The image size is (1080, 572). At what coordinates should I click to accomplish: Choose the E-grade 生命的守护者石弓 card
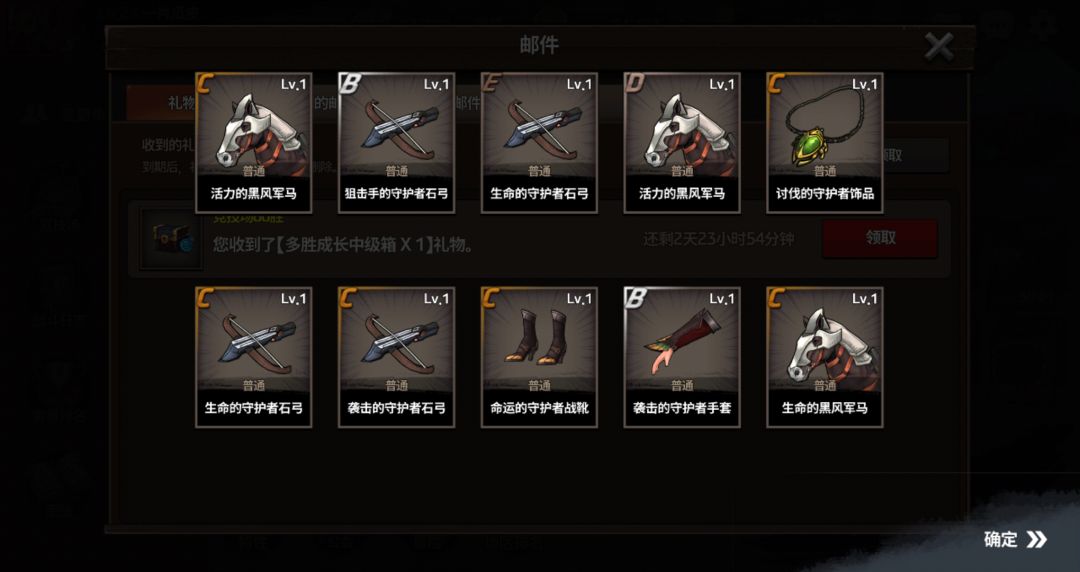click(x=539, y=143)
